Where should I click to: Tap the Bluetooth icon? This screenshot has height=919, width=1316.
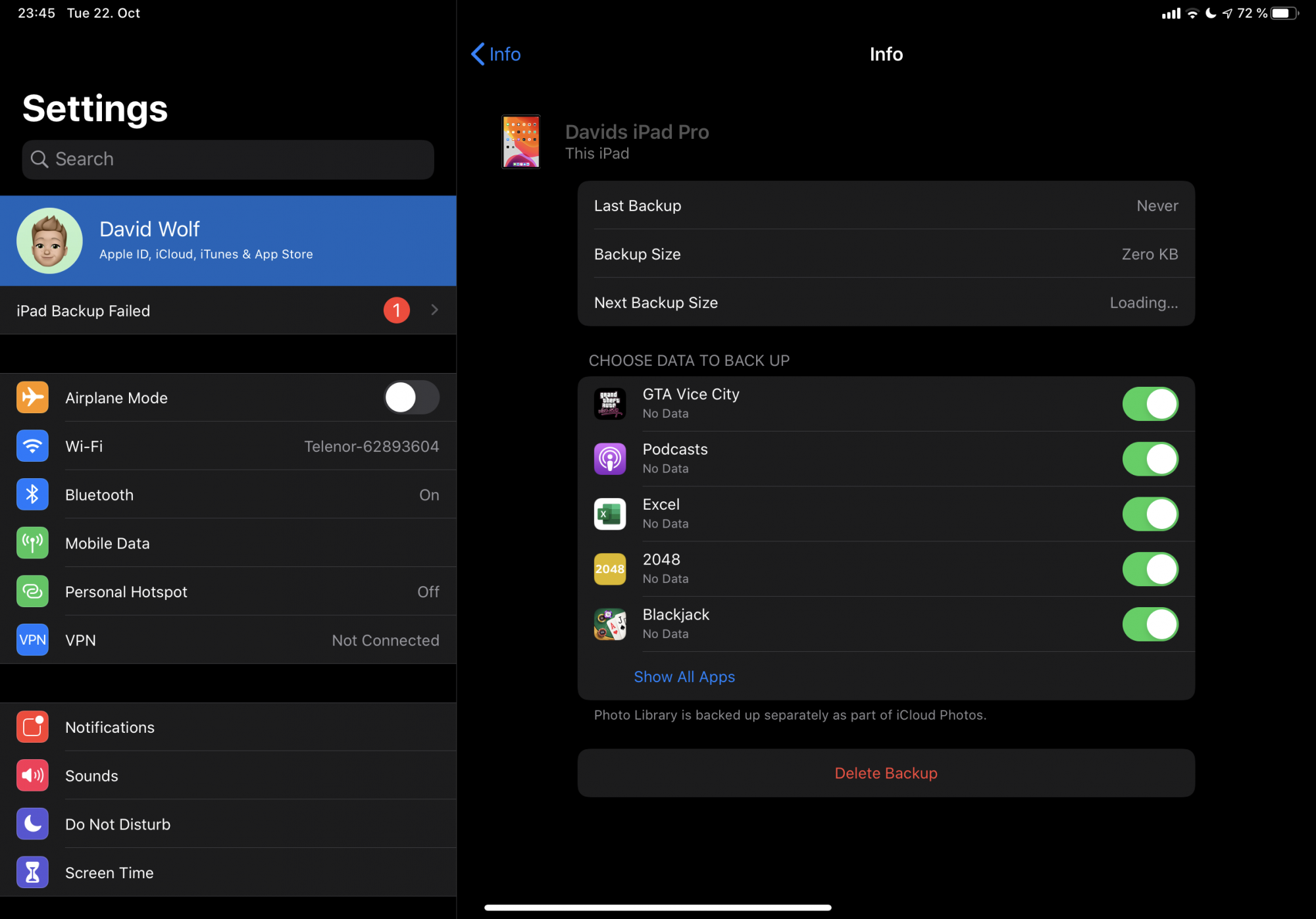(x=32, y=495)
